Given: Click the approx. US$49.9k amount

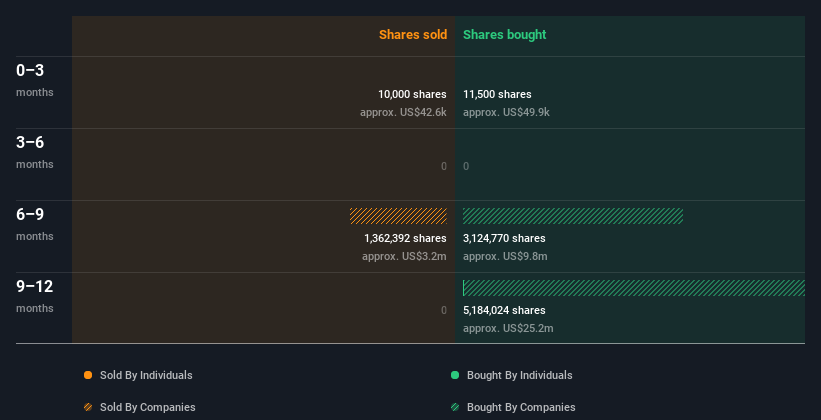Looking at the screenshot, I should point(506,112).
